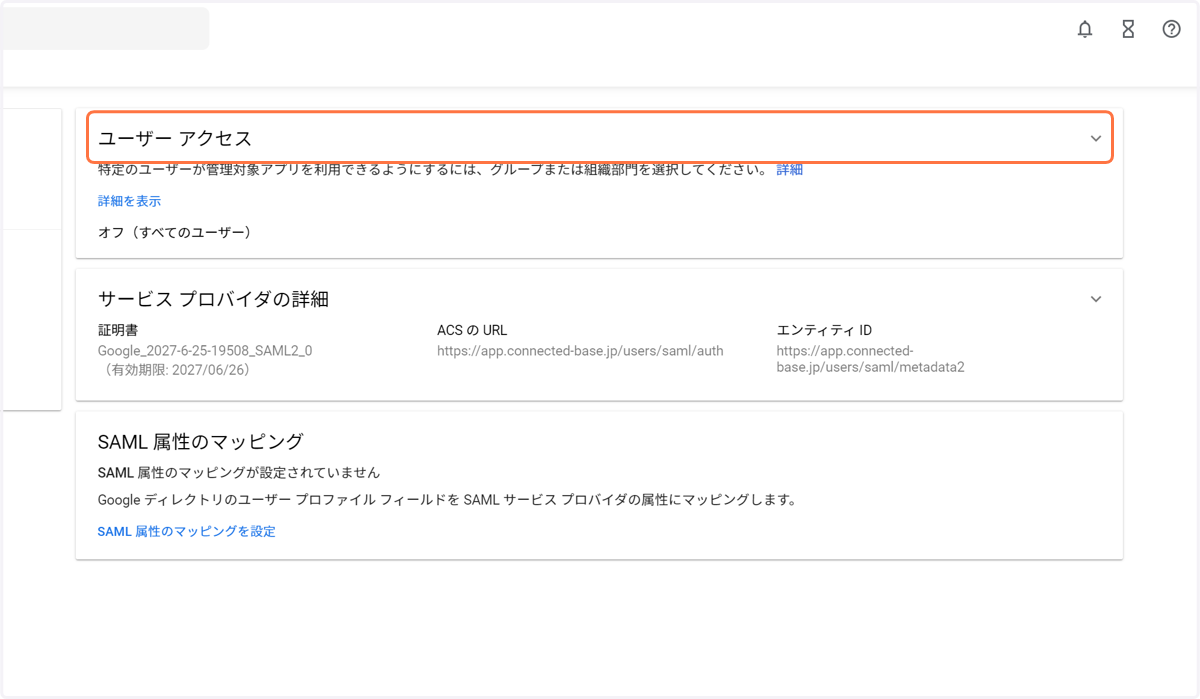Click the エンティティ ID label

coord(825,330)
